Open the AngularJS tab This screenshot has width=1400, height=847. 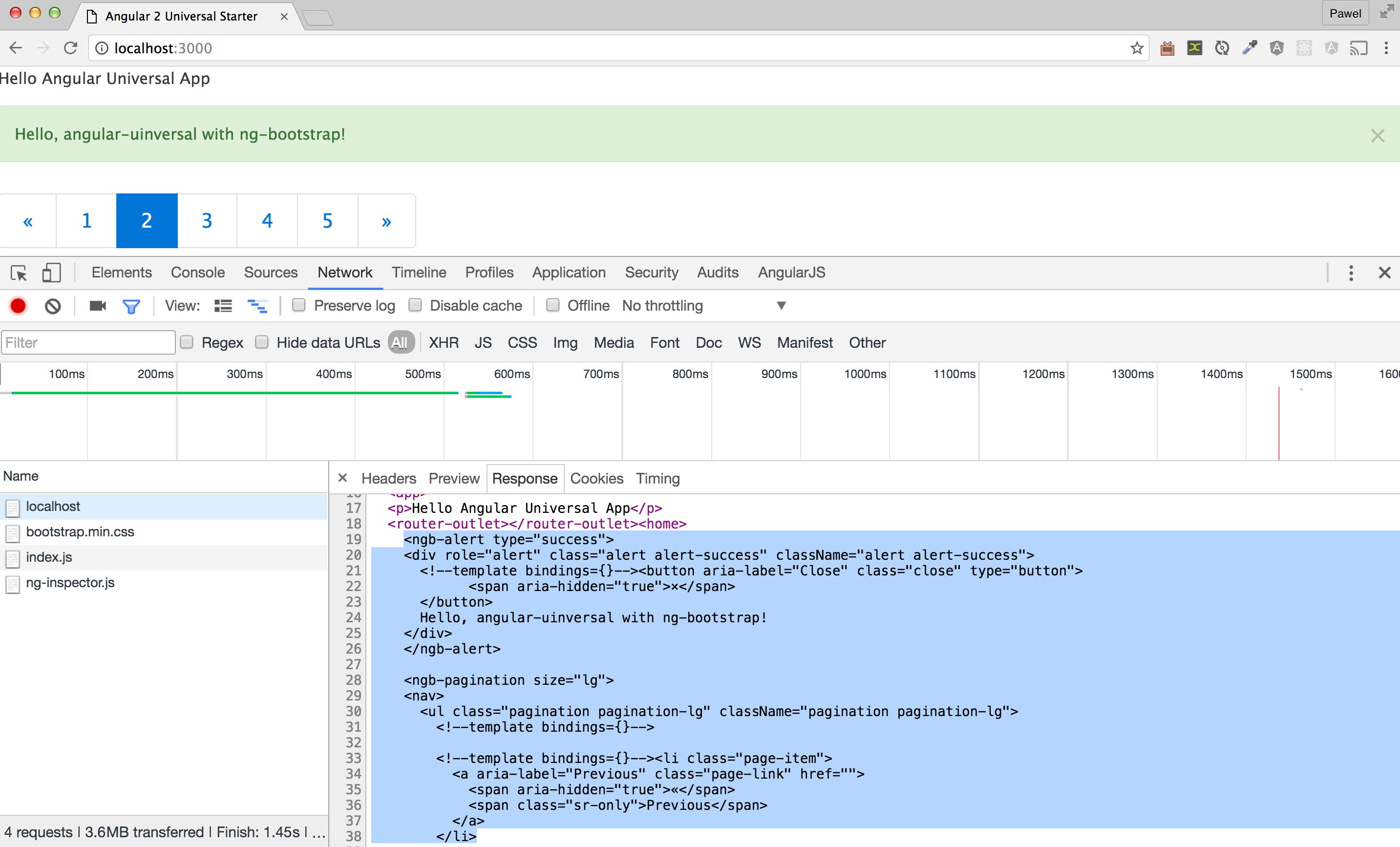[x=791, y=273]
